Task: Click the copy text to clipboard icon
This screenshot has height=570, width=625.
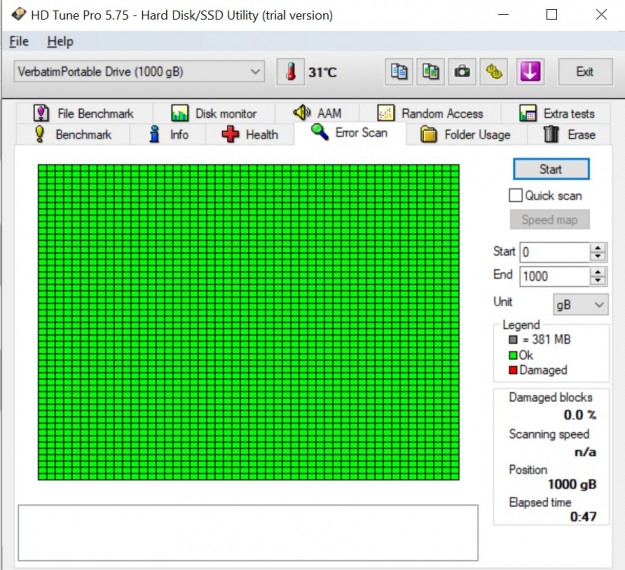Action: [400, 72]
